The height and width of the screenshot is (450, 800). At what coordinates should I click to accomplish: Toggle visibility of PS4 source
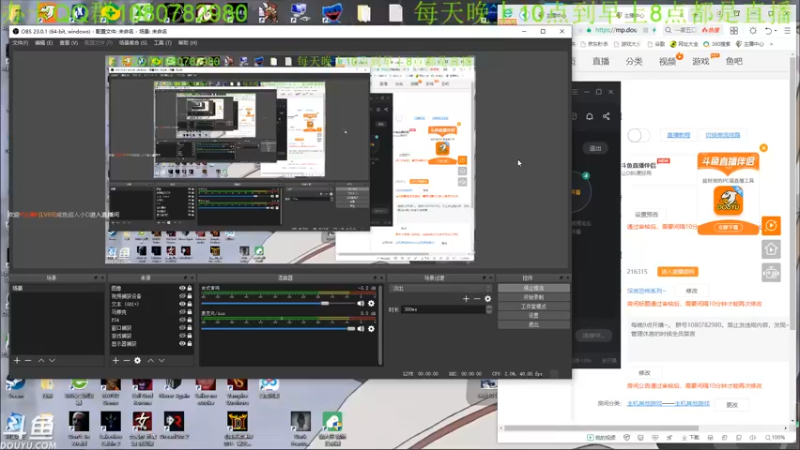pyautogui.click(x=182, y=320)
